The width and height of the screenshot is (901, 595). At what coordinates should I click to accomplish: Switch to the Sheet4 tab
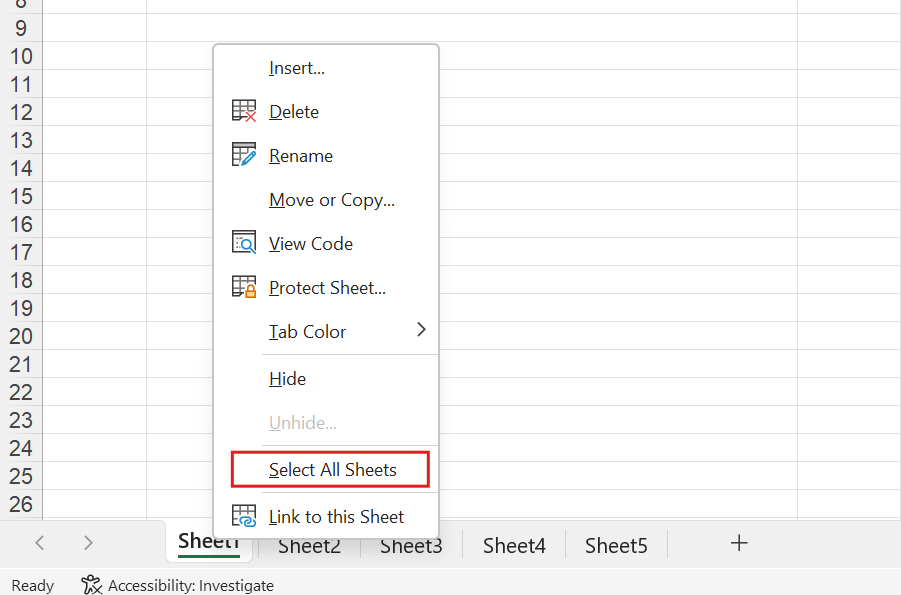[x=514, y=546]
